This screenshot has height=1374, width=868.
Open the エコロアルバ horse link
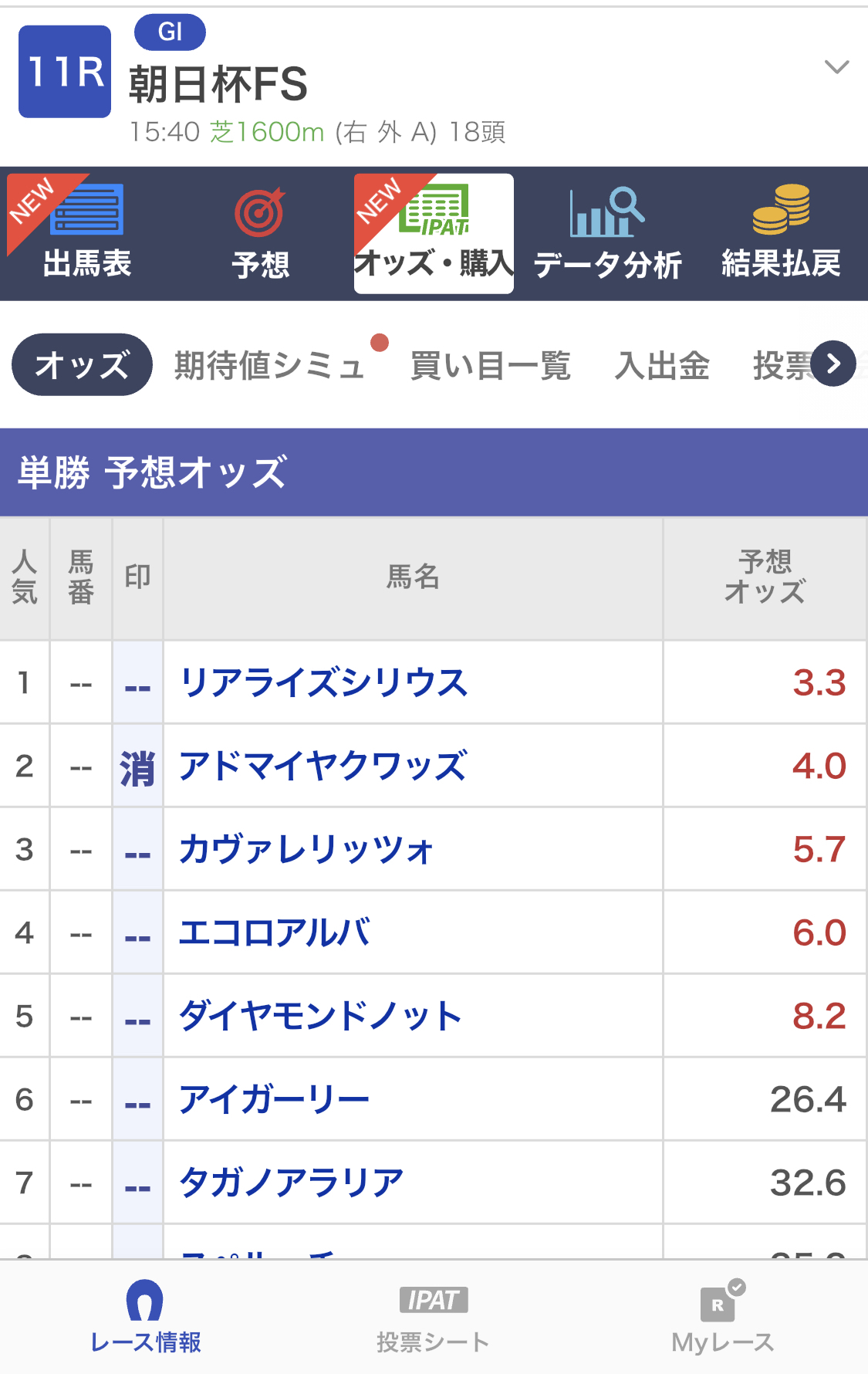point(274,933)
